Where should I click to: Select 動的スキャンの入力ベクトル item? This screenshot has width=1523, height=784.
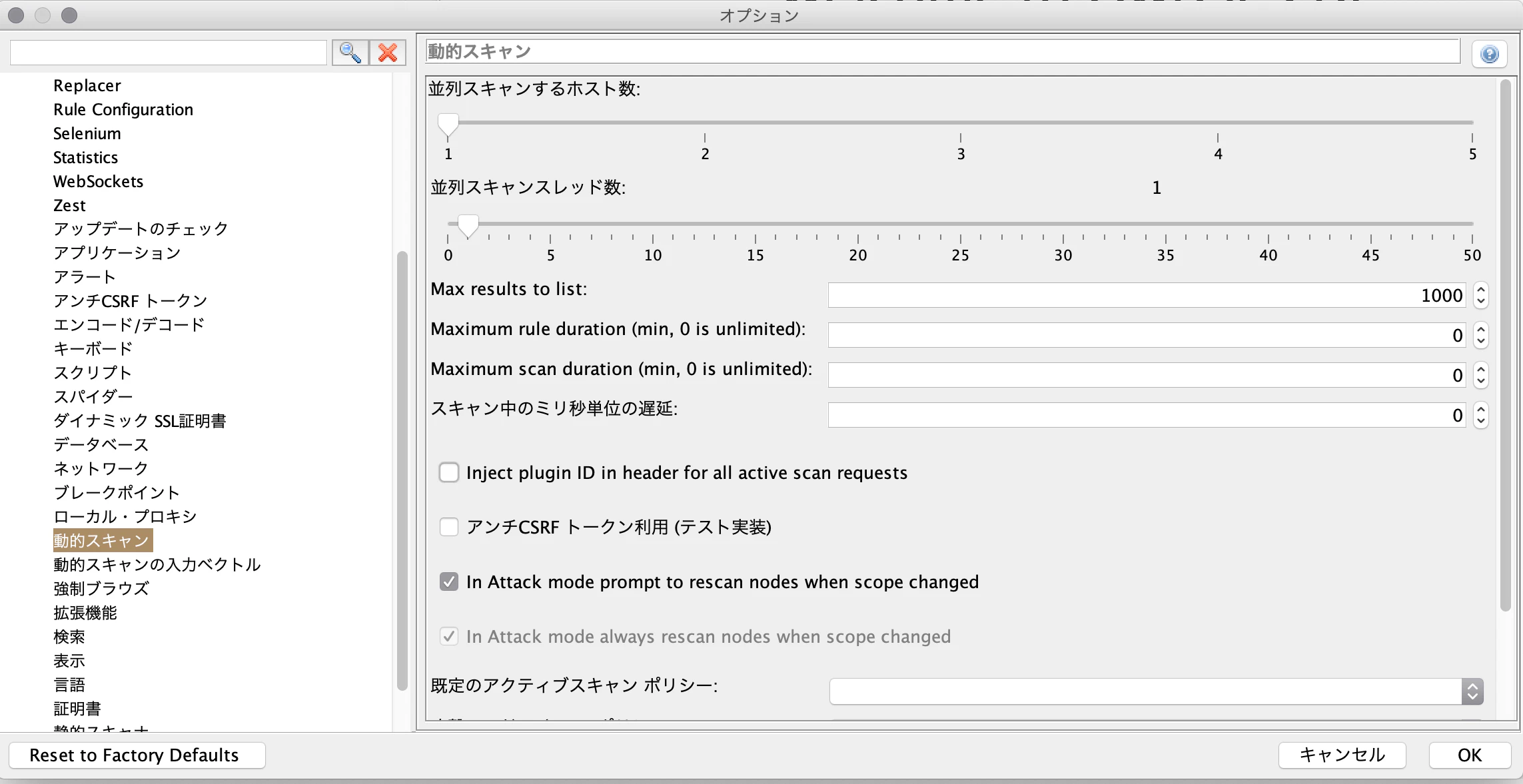click(x=157, y=564)
